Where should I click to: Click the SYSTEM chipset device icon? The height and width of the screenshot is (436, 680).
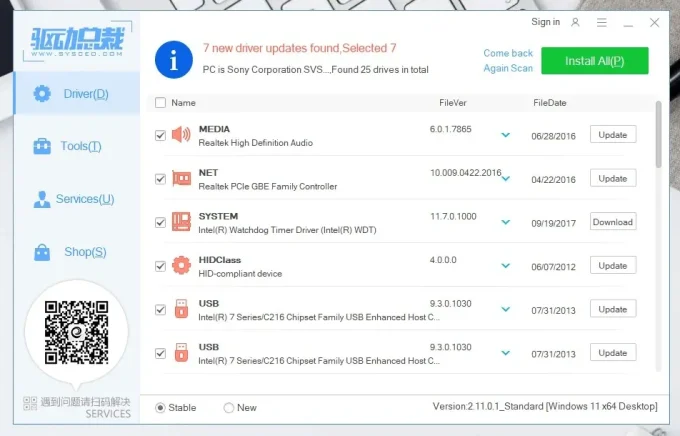pyautogui.click(x=181, y=221)
